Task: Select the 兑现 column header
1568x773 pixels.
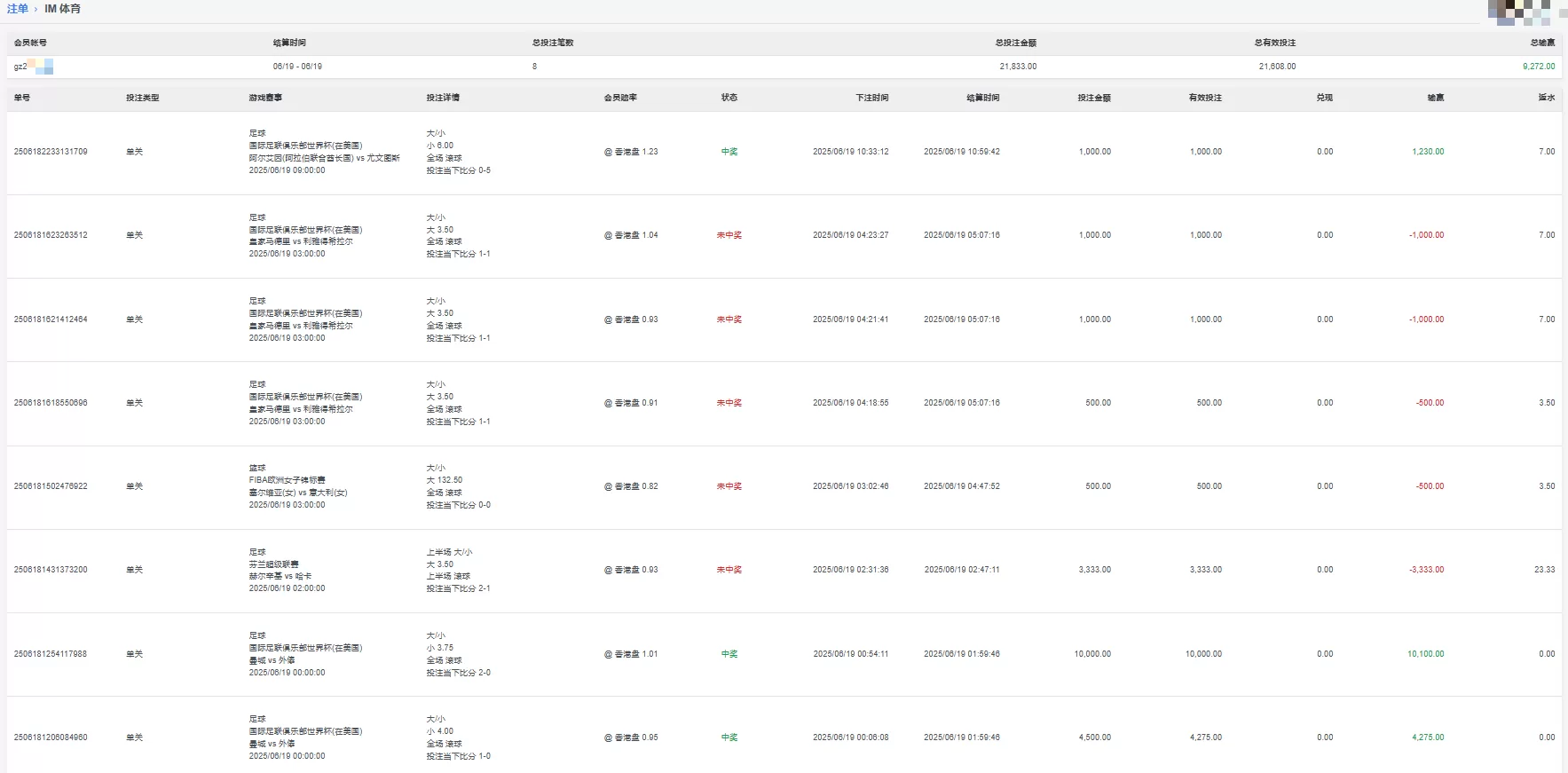Action: point(1325,98)
